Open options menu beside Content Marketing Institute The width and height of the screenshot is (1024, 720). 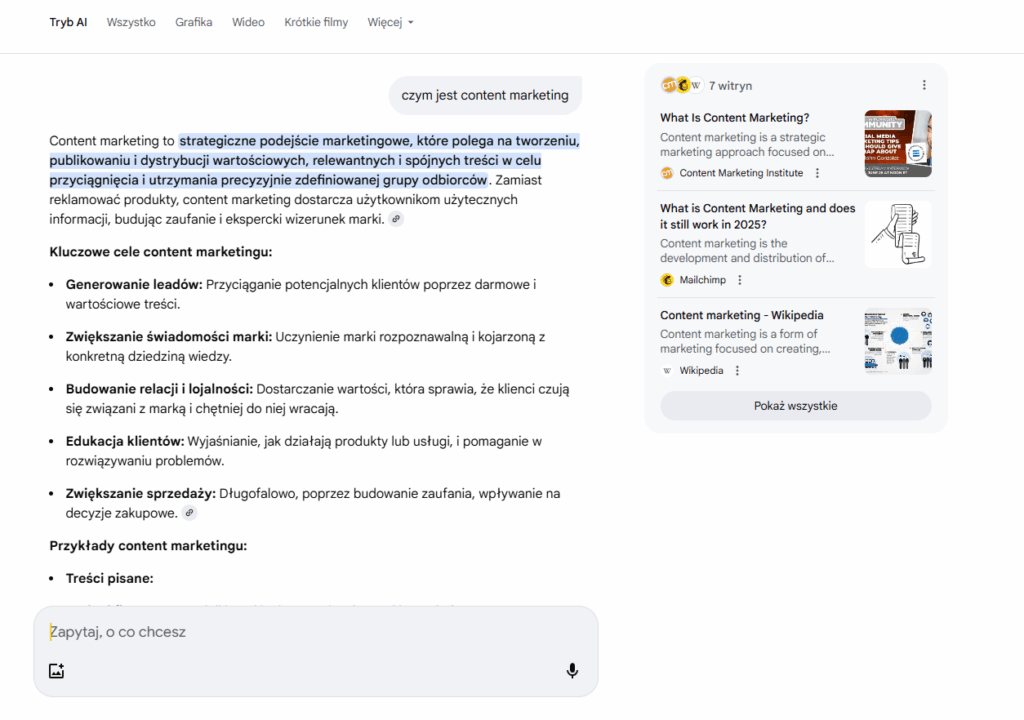(x=817, y=173)
